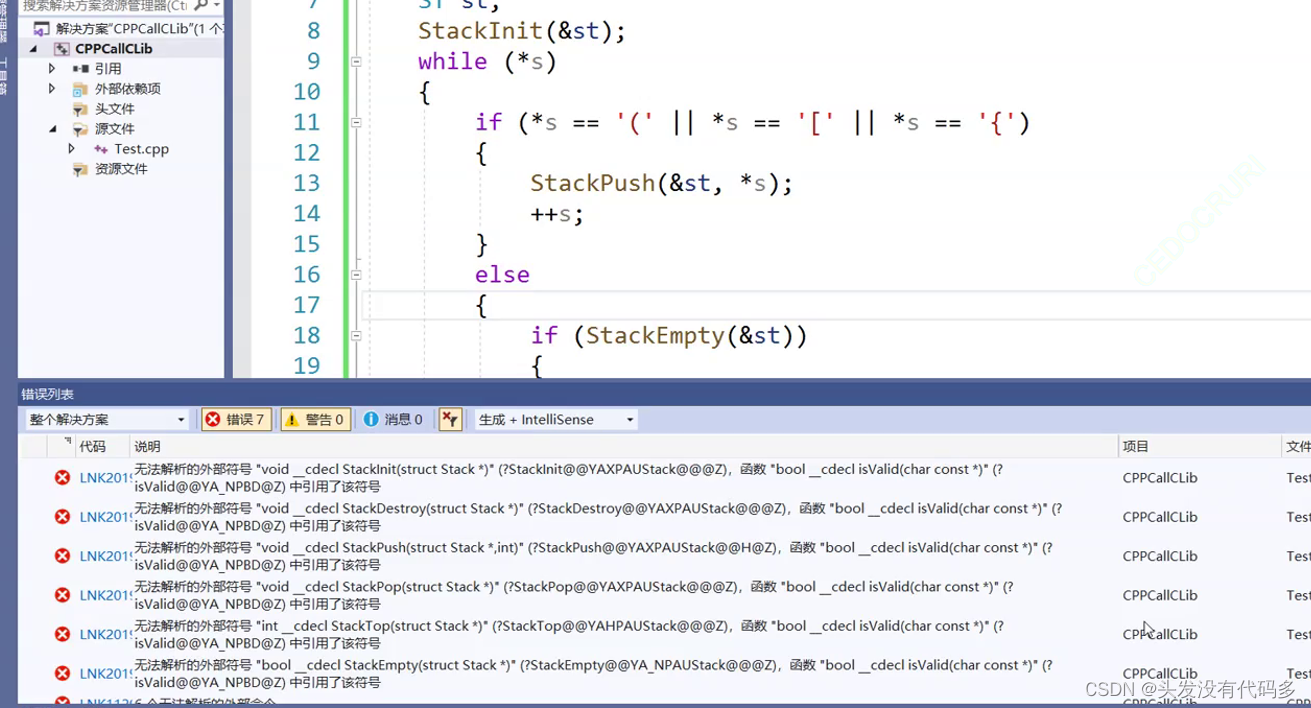The width and height of the screenshot is (1311, 708).
Task: Open the LNK2019 link on the StackTop row
Action: point(105,634)
